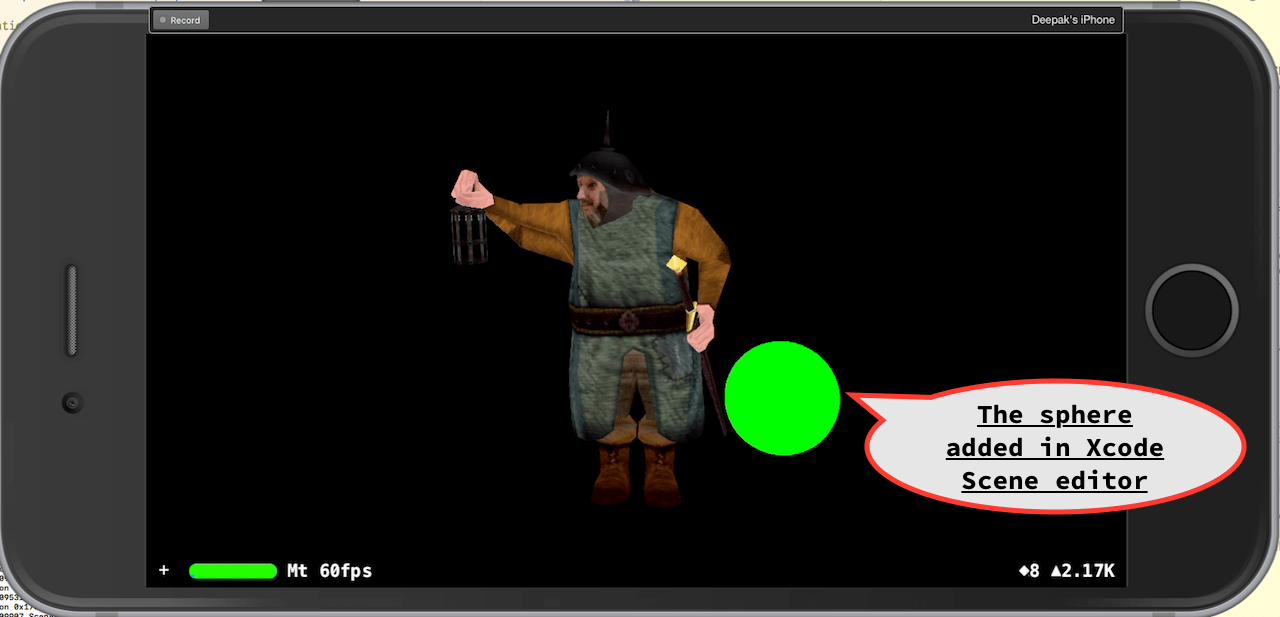This screenshot has width=1280, height=617.
Task: Click the Deepak's iPhone device label
Action: [x=1073, y=20]
